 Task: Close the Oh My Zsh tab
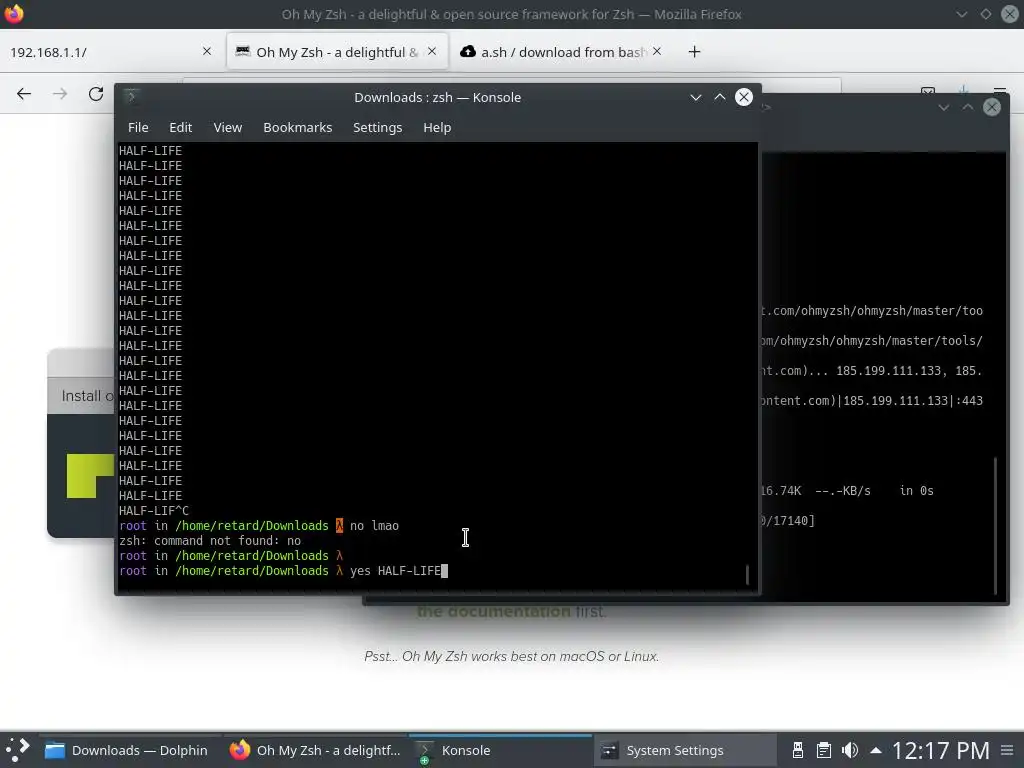pyautogui.click(x=432, y=51)
